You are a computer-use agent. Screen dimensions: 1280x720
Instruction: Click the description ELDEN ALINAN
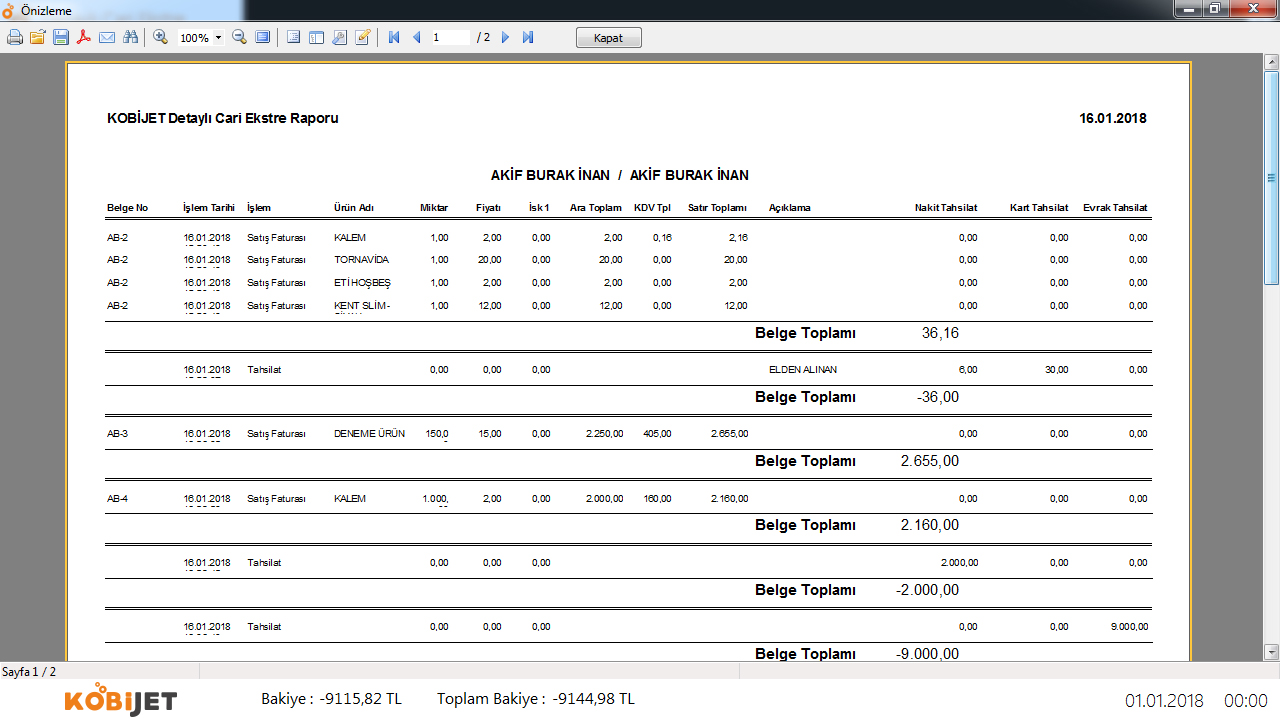pyautogui.click(x=803, y=369)
